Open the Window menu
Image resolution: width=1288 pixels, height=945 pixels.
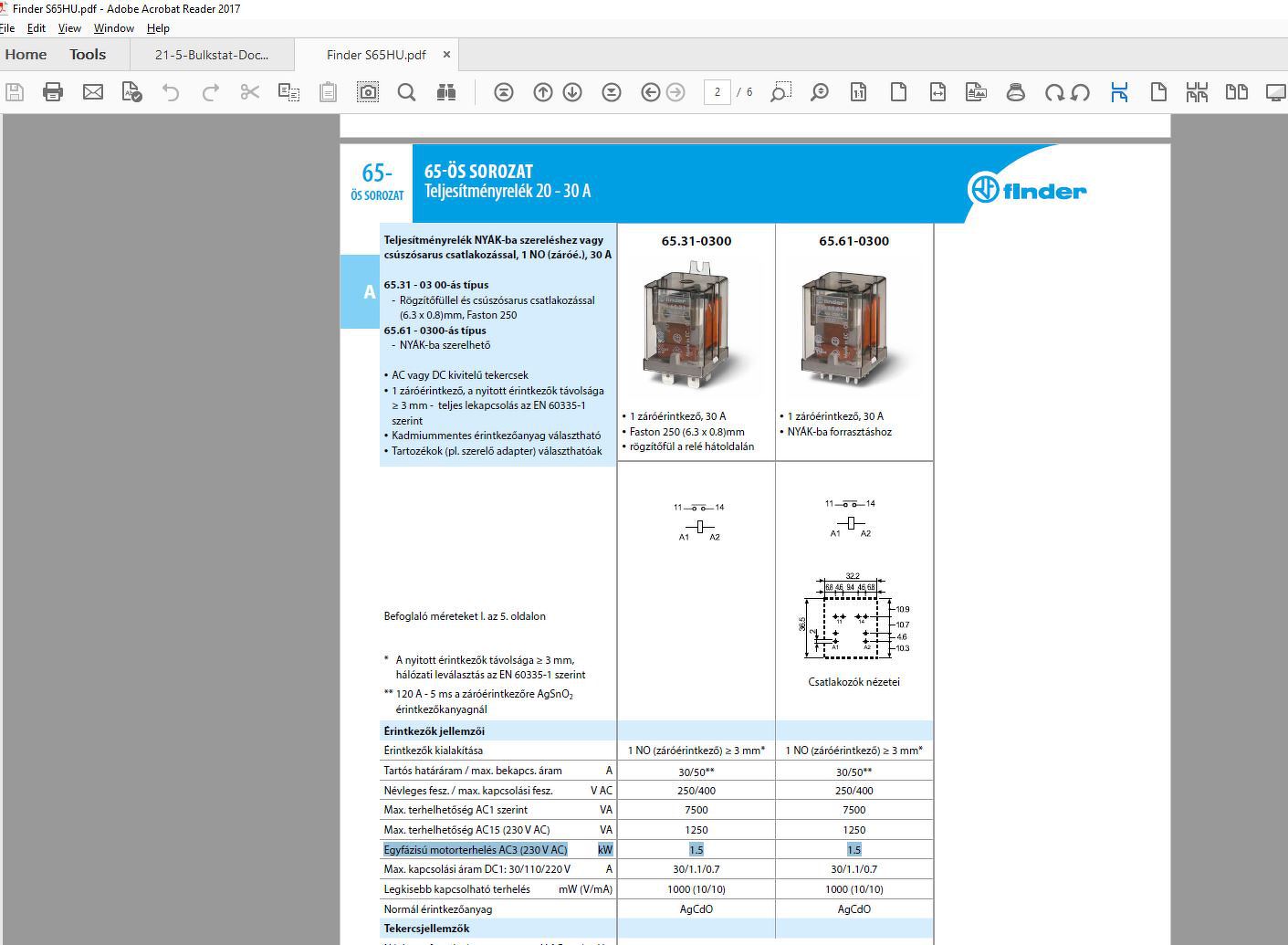pyautogui.click(x=114, y=28)
